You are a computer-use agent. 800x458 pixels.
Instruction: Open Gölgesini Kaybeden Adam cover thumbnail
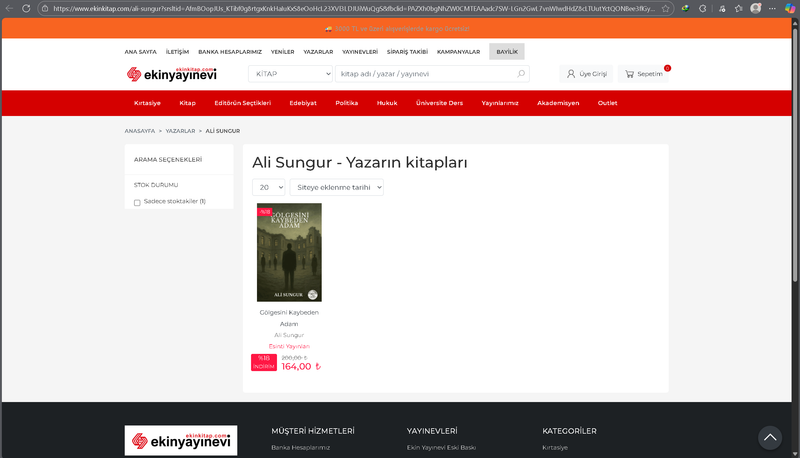[289, 252]
